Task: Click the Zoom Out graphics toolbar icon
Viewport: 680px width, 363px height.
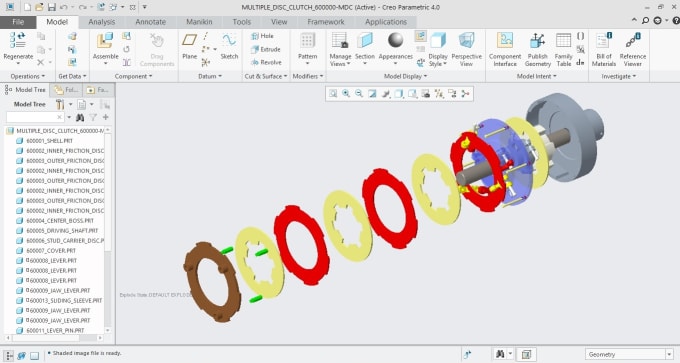Action: 359,94
